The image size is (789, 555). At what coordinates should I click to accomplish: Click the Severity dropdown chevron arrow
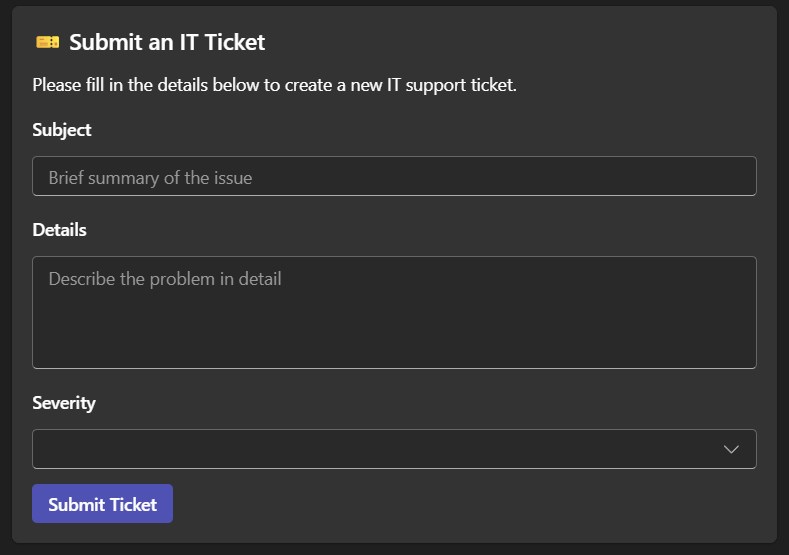click(731, 449)
